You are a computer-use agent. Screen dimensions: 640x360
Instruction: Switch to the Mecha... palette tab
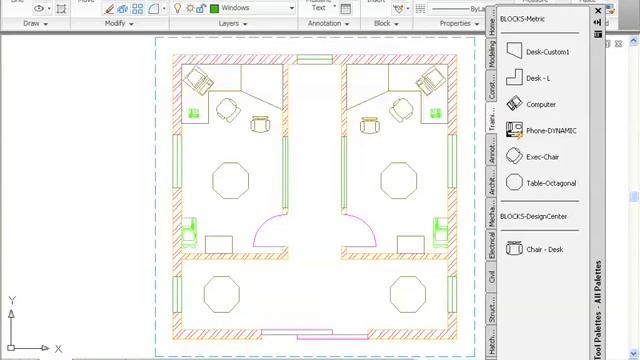click(491, 213)
